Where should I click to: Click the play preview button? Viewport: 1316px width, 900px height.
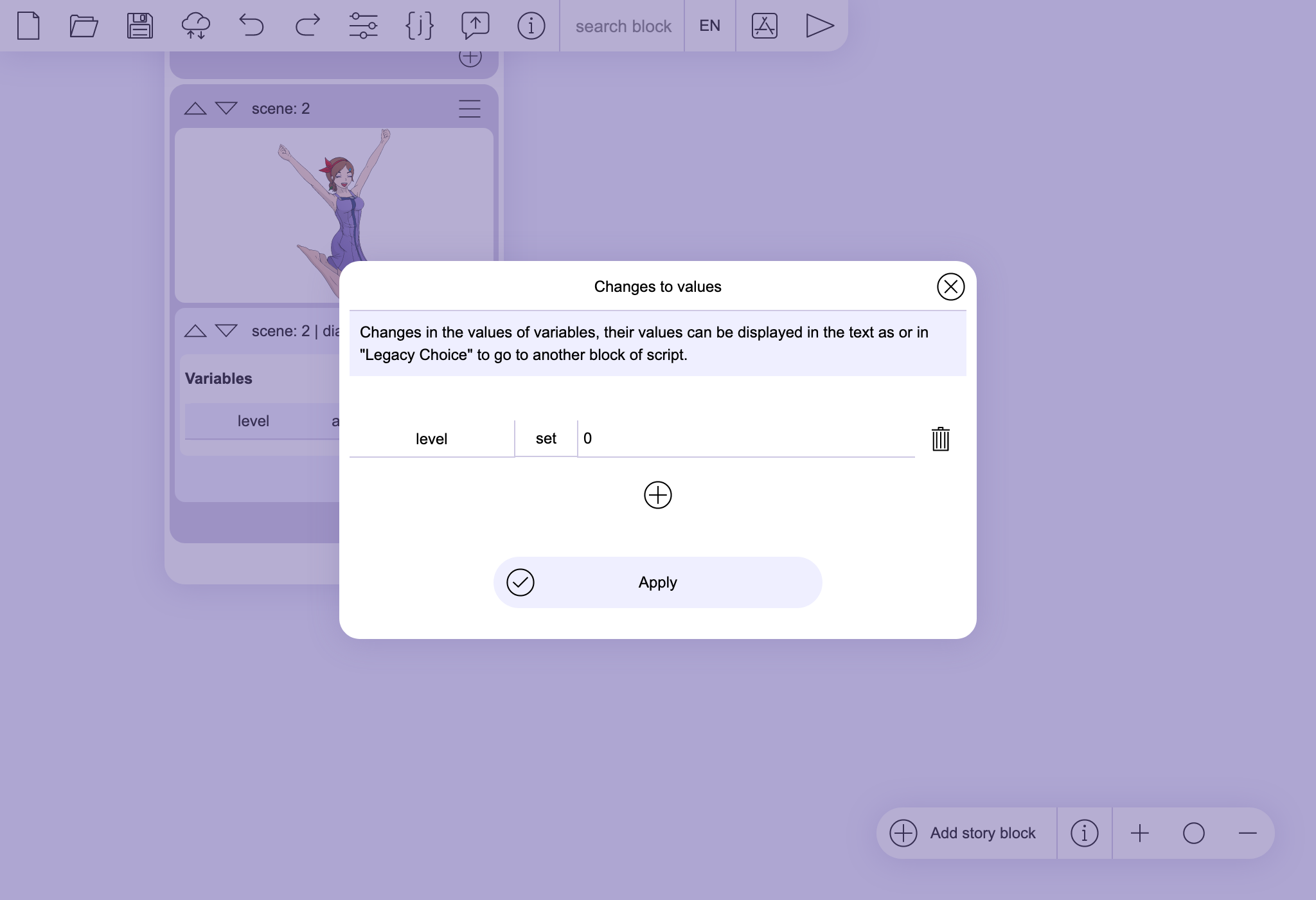pos(819,26)
